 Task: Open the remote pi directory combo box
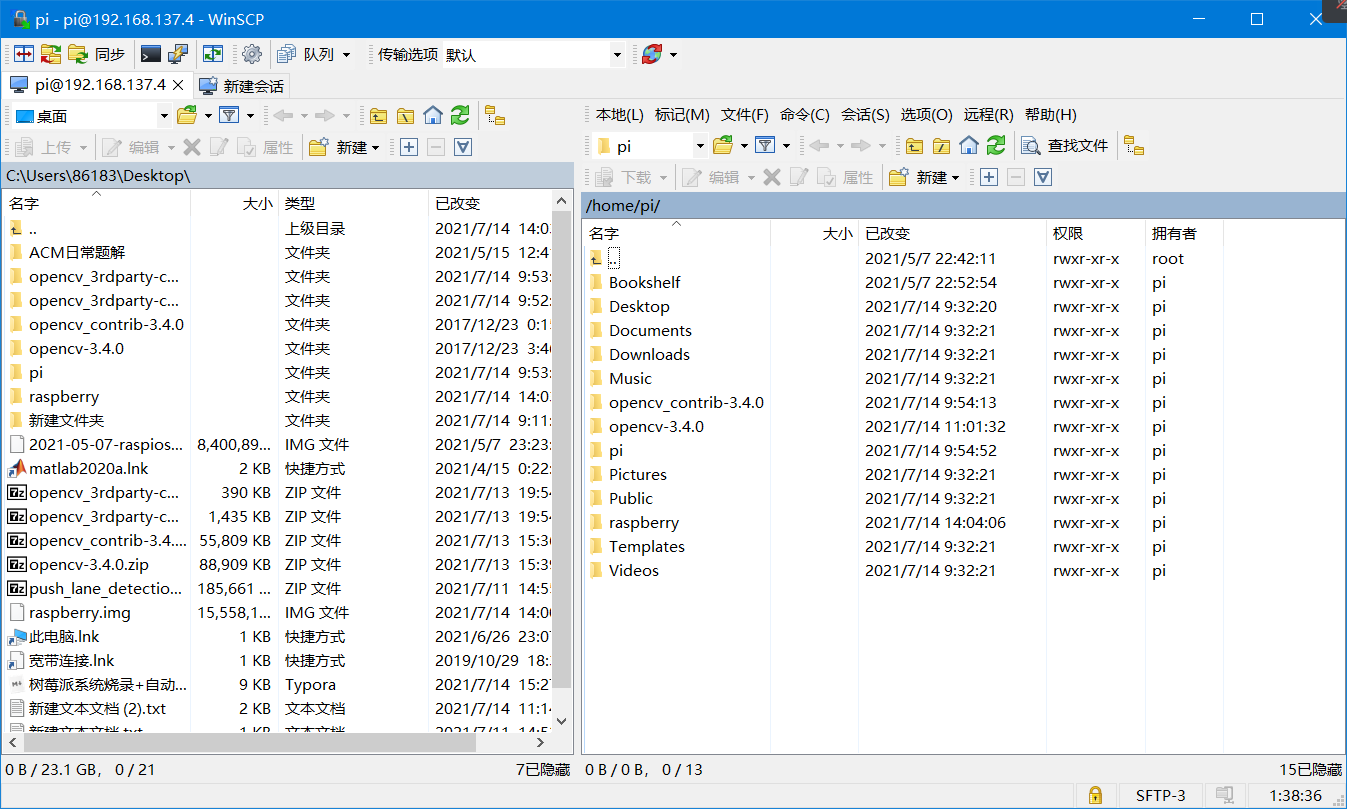650,146
